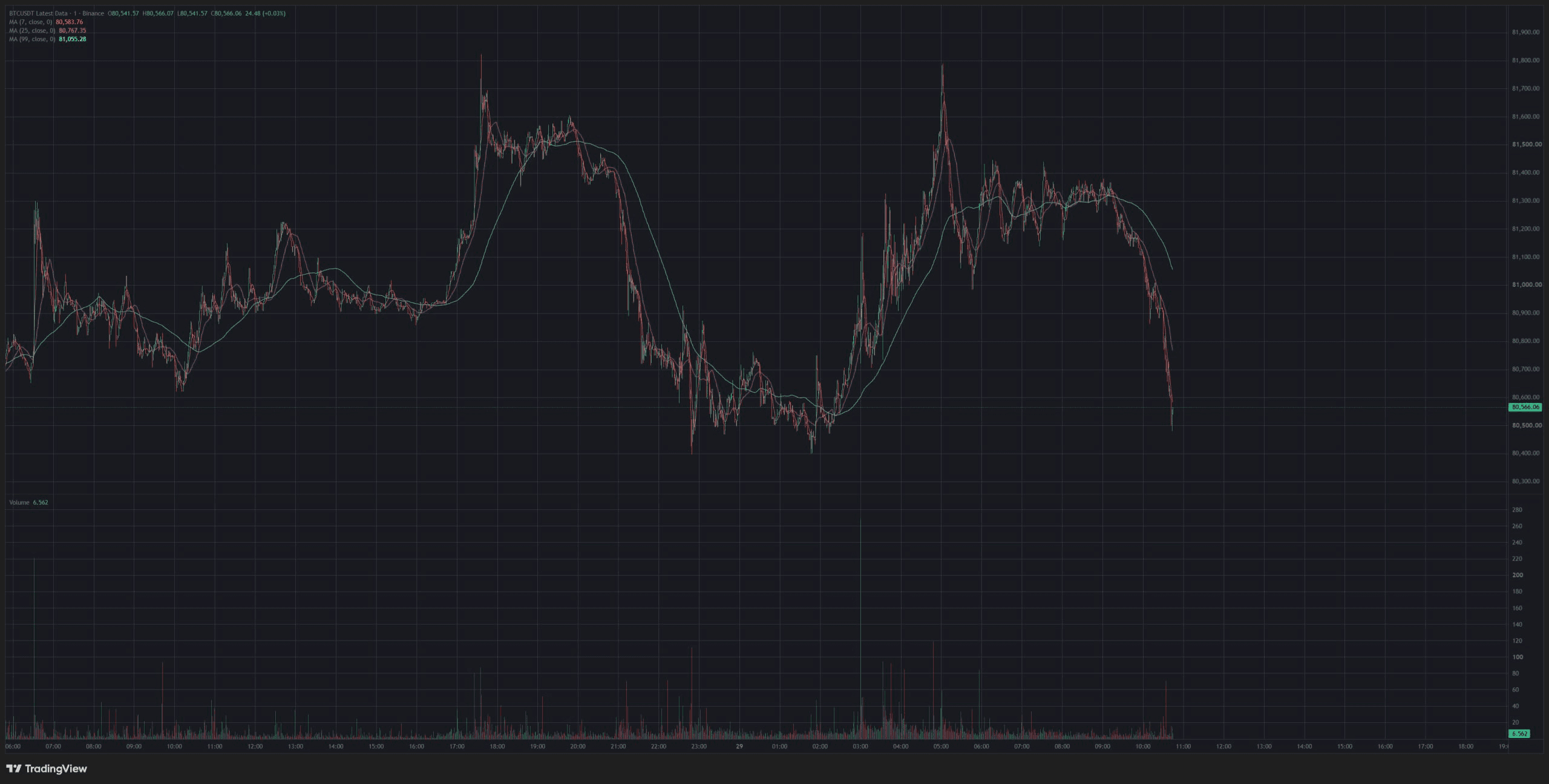Click the TradingView logo link
The height and width of the screenshot is (784, 1549).
(x=47, y=768)
